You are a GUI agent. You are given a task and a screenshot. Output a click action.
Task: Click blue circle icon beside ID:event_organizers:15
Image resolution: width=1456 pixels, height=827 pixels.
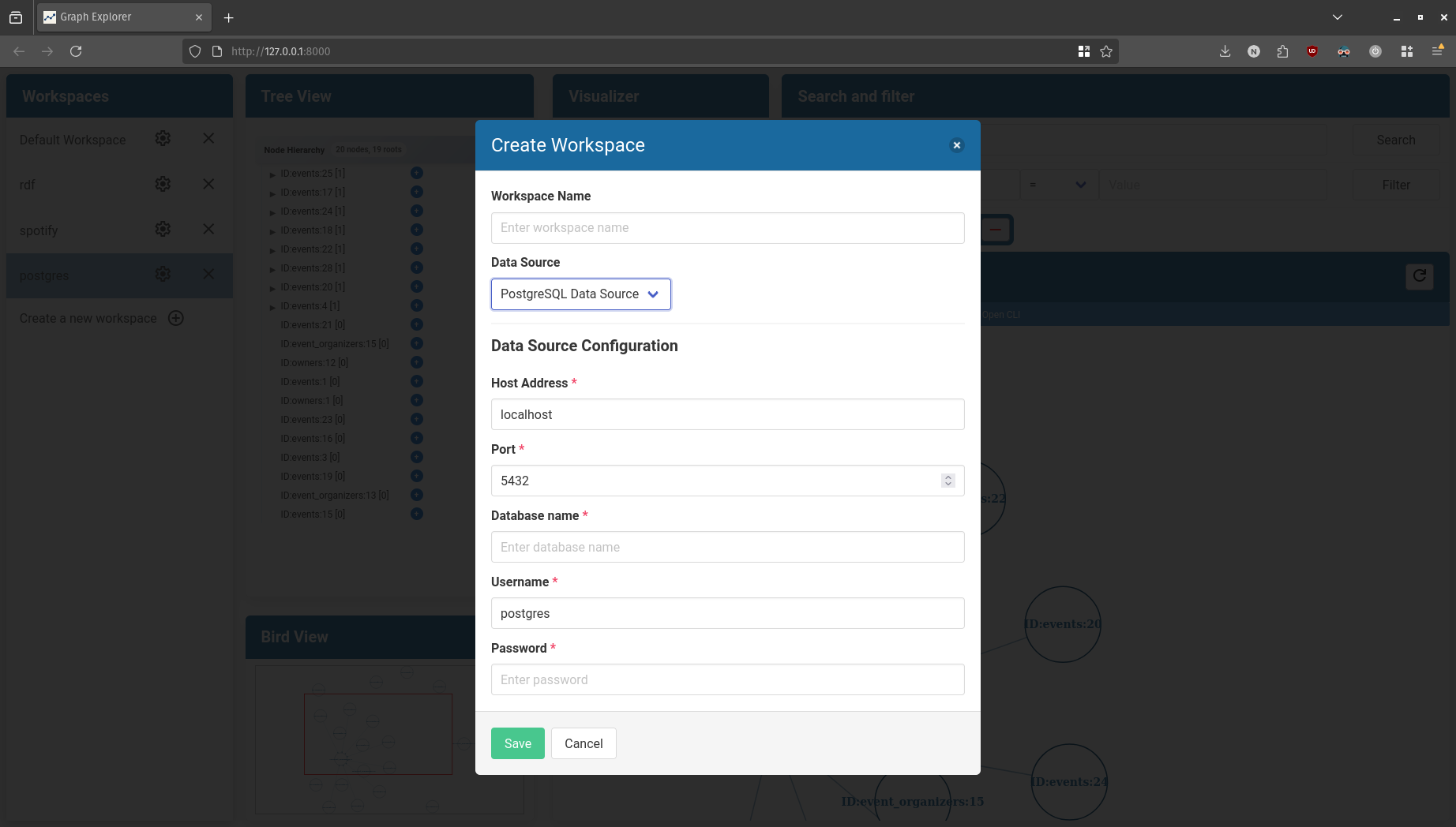(x=417, y=343)
